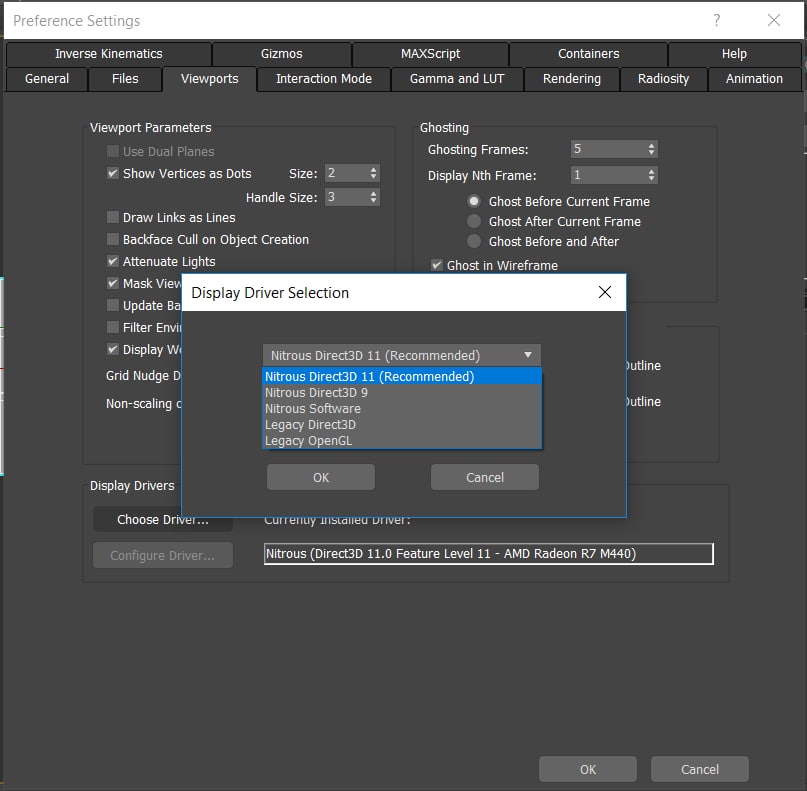
Task: Click the Display Nth Frame field
Action: [609, 175]
